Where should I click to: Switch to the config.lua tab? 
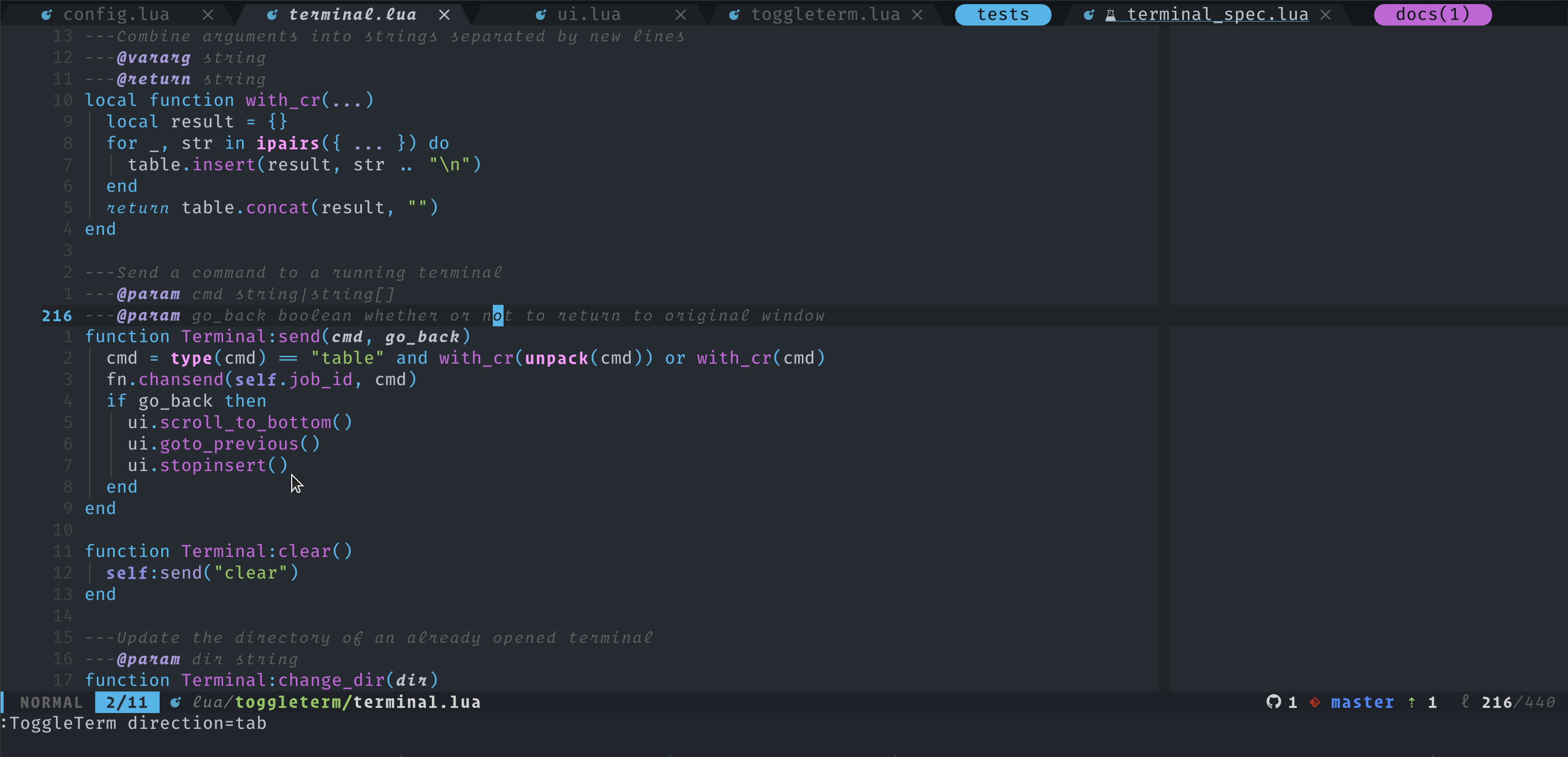[x=117, y=15]
